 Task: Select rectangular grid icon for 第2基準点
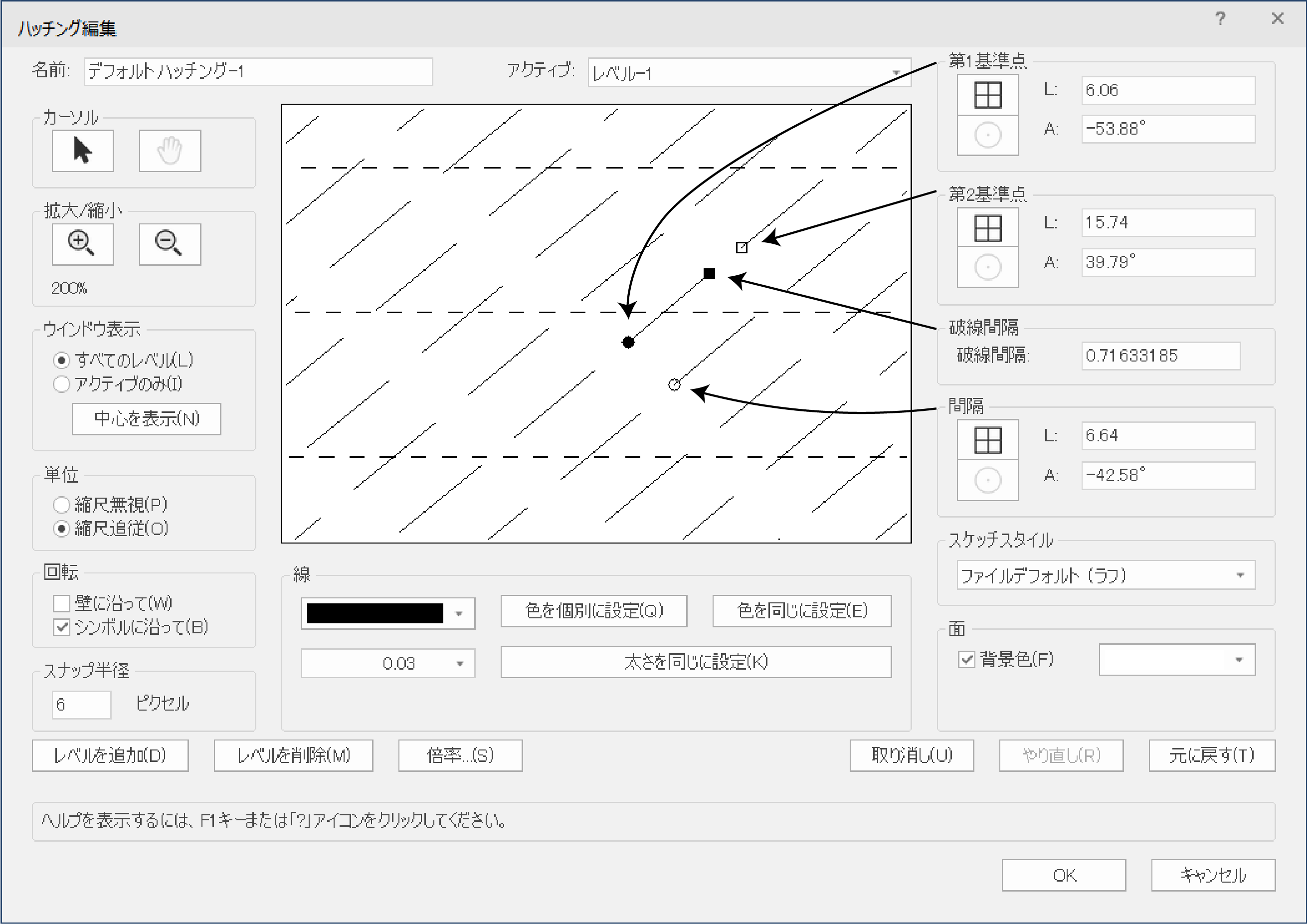[x=987, y=228]
